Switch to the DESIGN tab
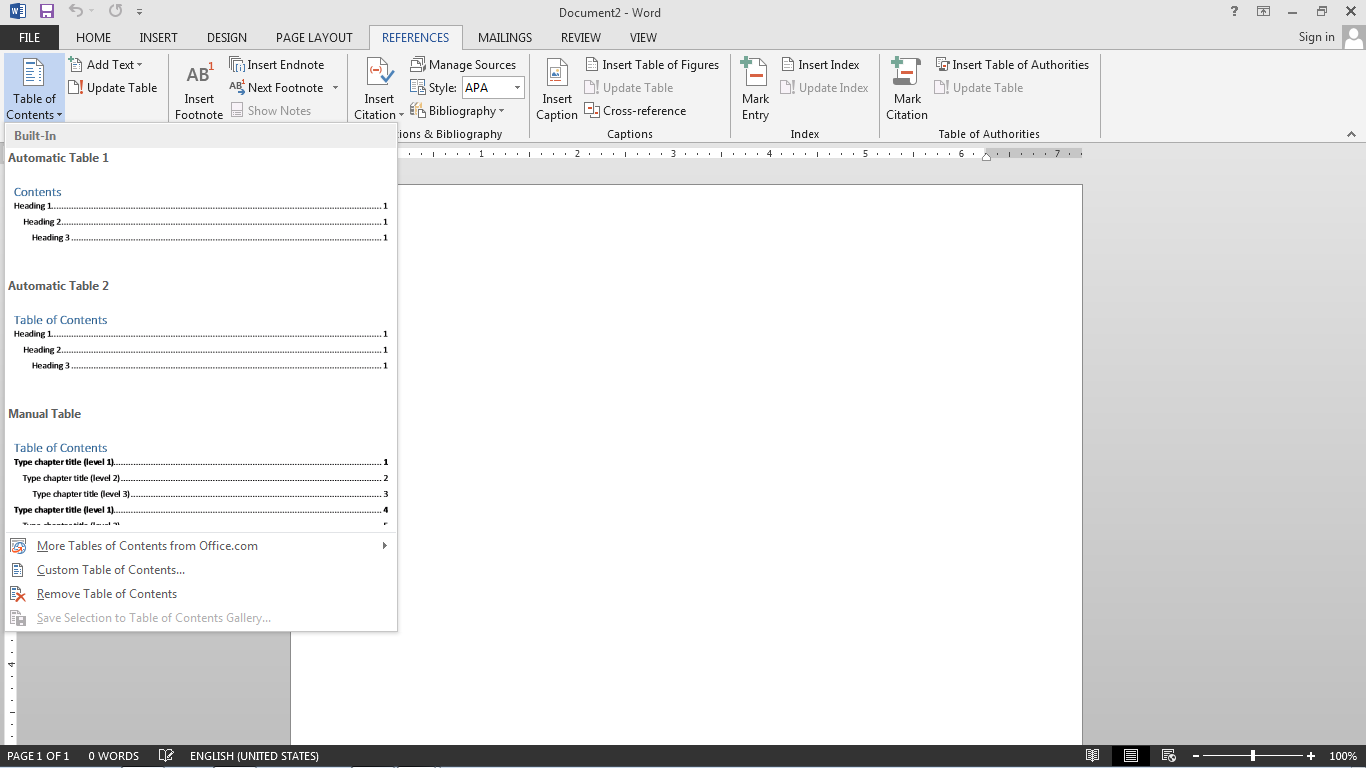 click(227, 37)
